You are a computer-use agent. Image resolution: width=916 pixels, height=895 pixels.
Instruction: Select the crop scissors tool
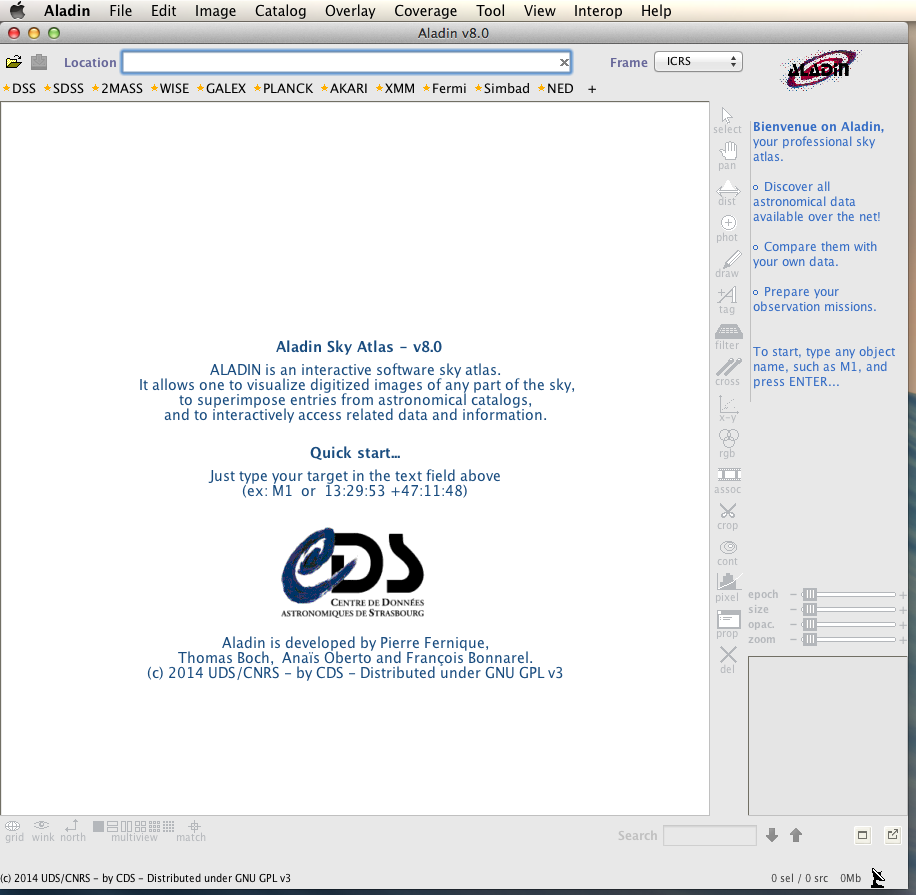tap(728, 517)
